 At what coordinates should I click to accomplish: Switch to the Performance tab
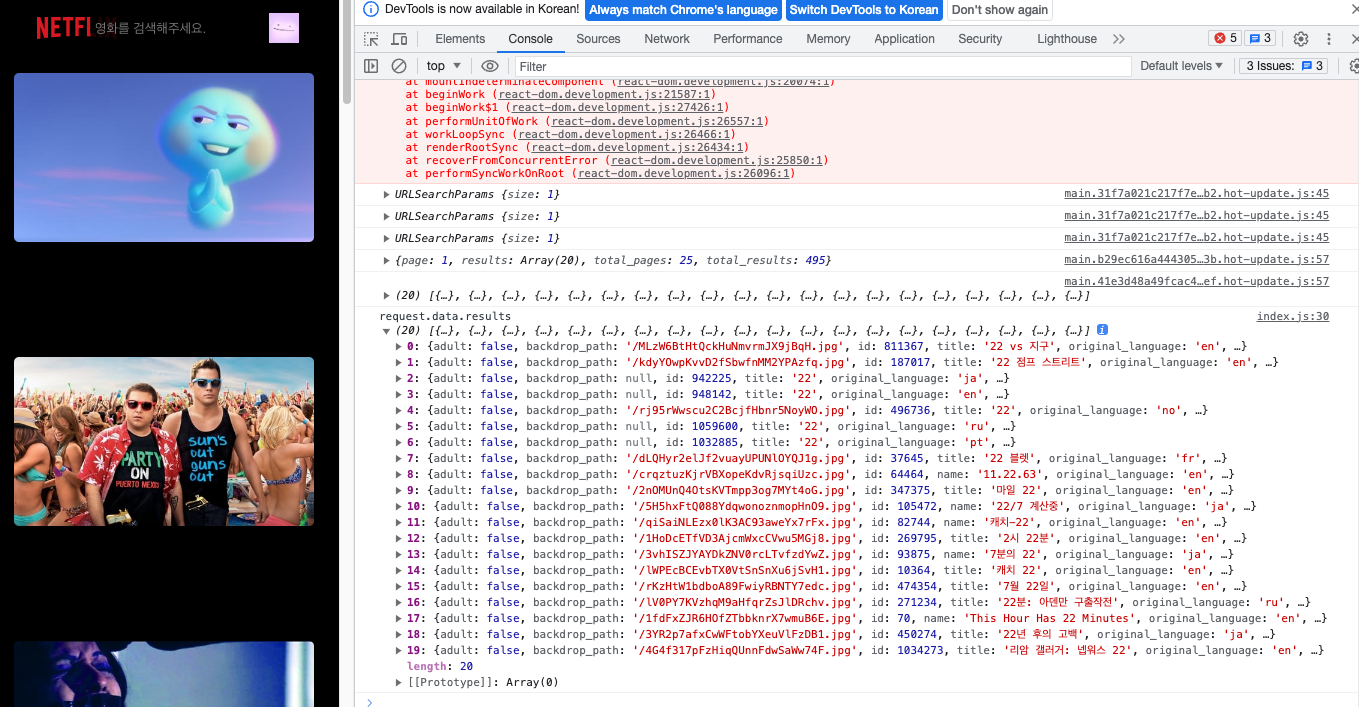(x=748, y=39)
